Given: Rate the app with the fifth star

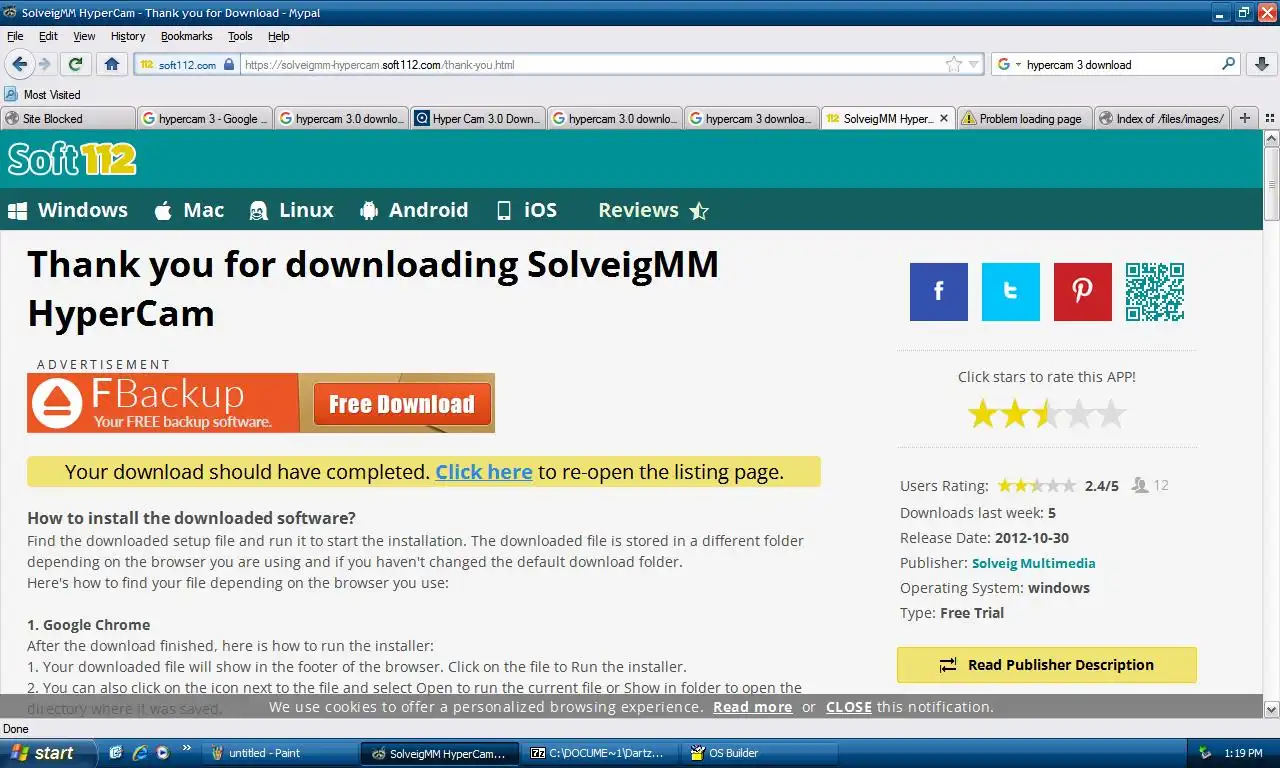Looking at the screenshot, I should pyautogui.click(x=1111, y=414).
